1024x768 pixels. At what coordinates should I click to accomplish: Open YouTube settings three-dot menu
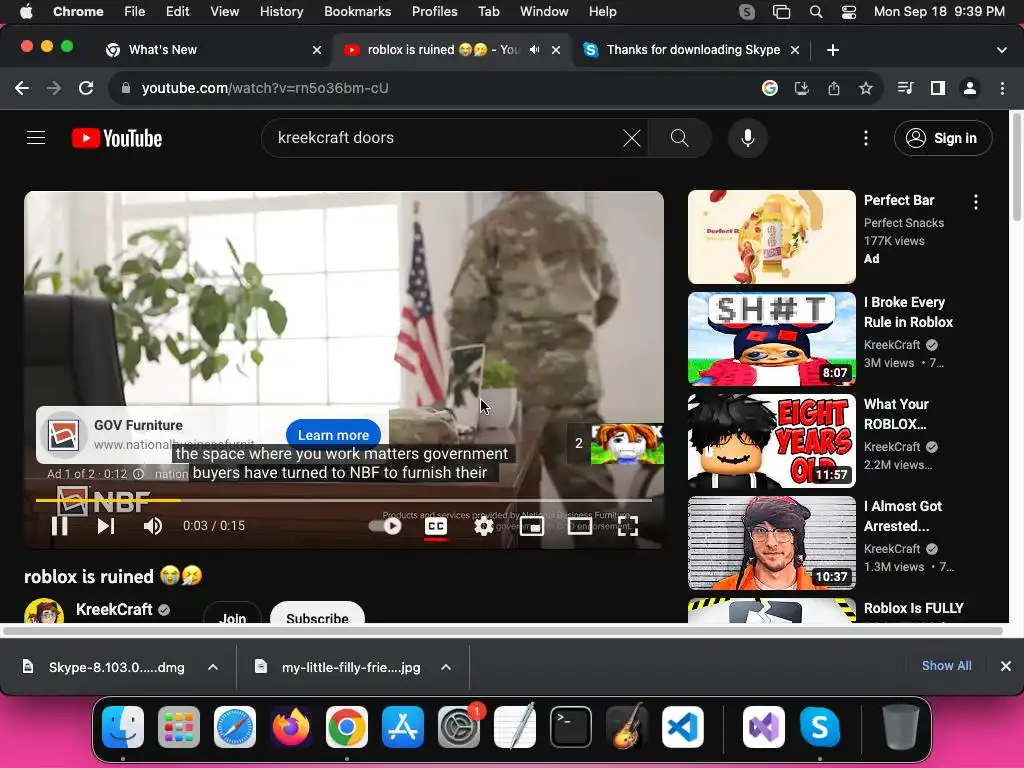[x=866, y=138]
